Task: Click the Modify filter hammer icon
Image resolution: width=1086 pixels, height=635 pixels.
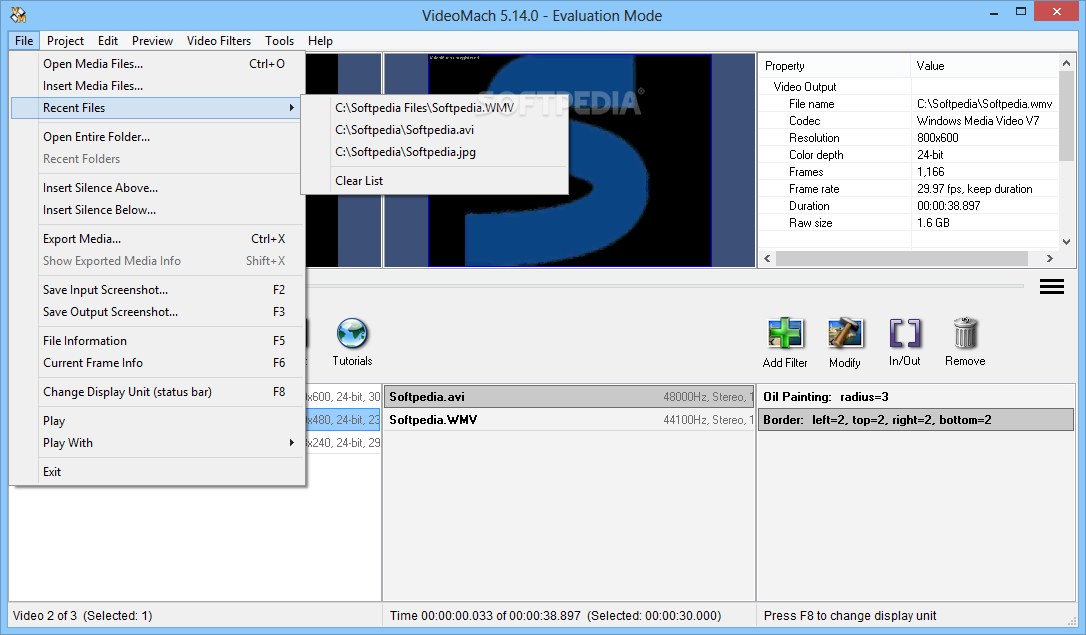Action: (x=845, y=334)
